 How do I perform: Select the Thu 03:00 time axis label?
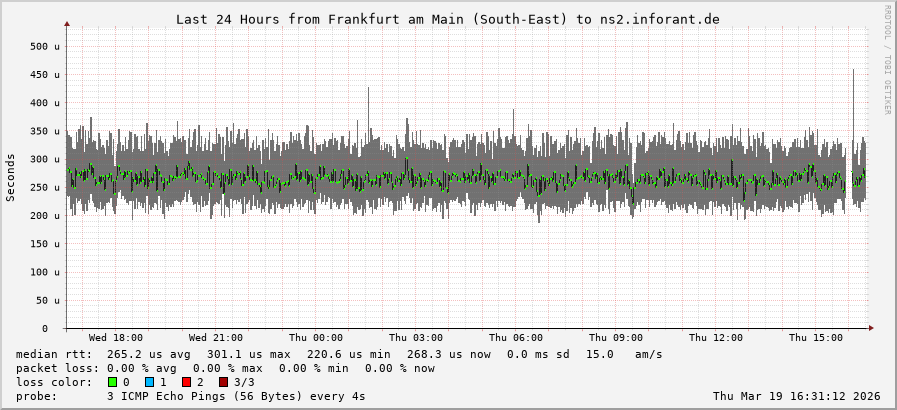click(415, 338)
